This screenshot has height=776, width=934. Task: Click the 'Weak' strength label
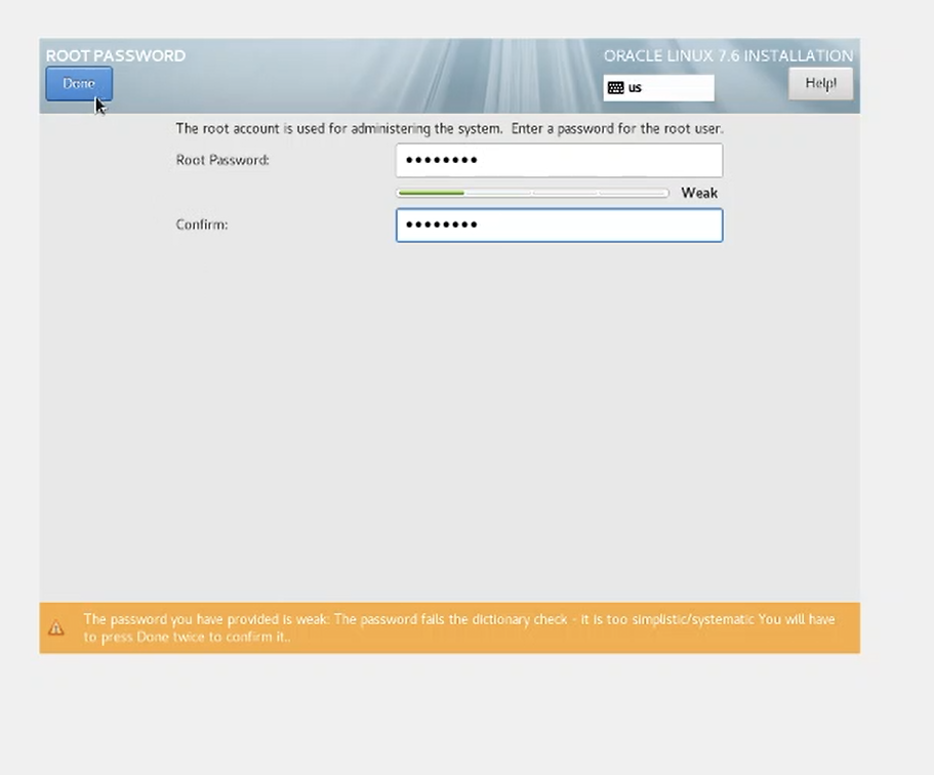[x=699, y=193]
